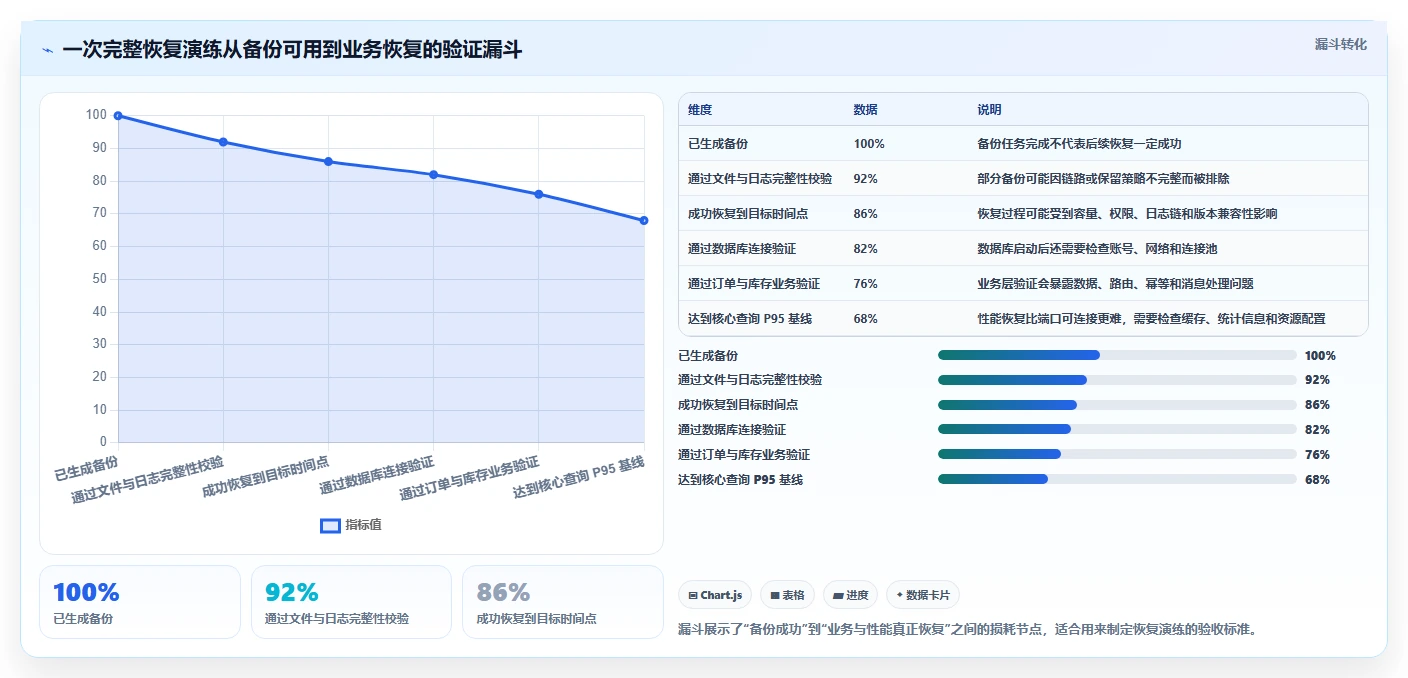Click the title 一次完整恢复演练从备份可用到业务恢复的验证漏斗
This screenshot has height=678, width=1408.
(x=292, y=49)
